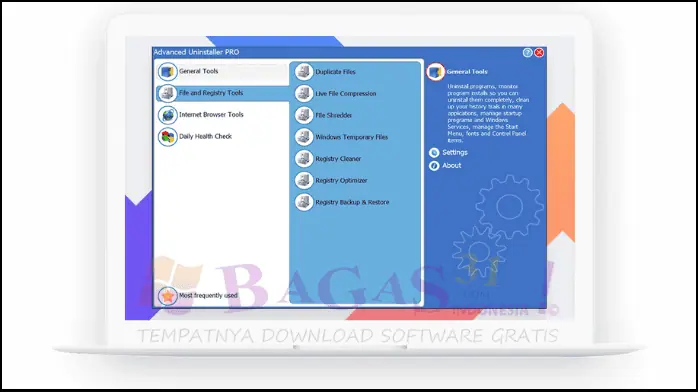
Task: Click the General Tools icon in the description panel
Action: [x=435, y=72]
